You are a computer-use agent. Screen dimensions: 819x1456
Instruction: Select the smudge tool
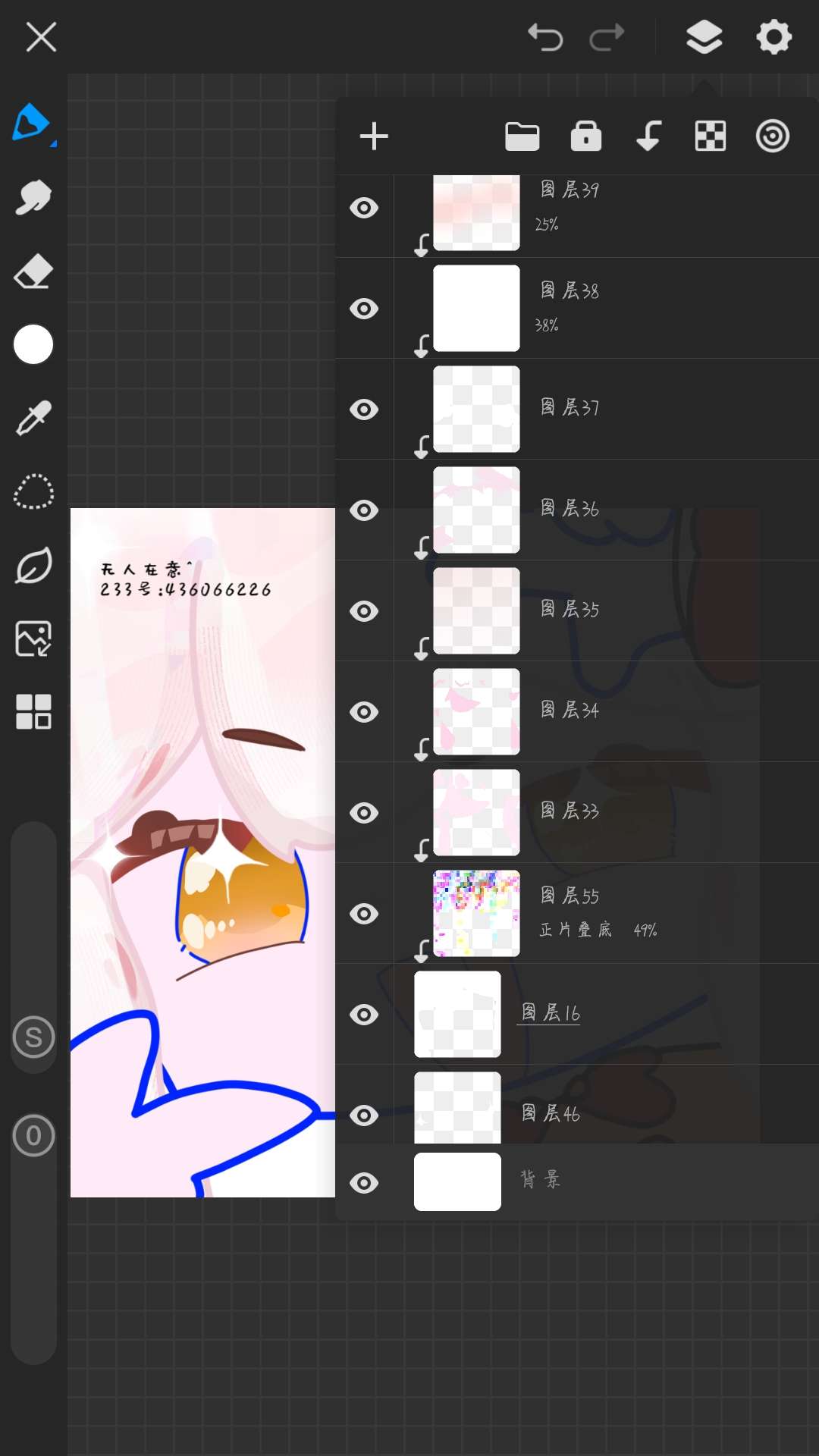[x=33, y=198]
